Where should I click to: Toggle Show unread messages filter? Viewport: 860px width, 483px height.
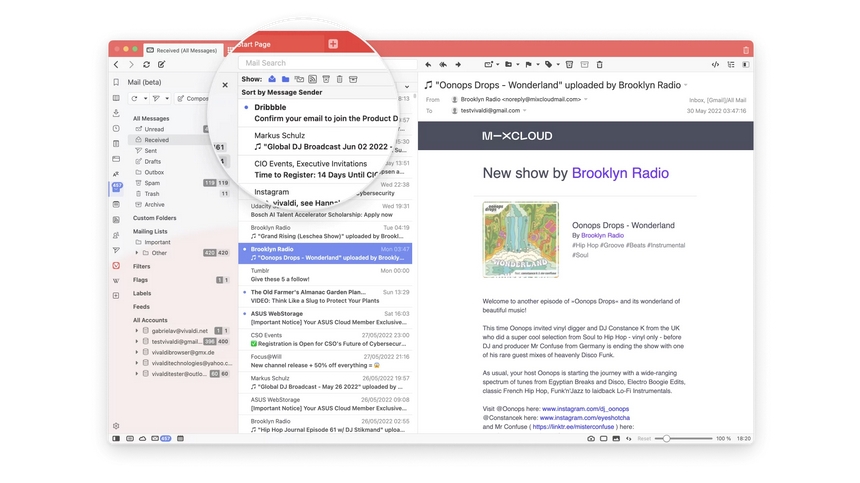[272, 79]
